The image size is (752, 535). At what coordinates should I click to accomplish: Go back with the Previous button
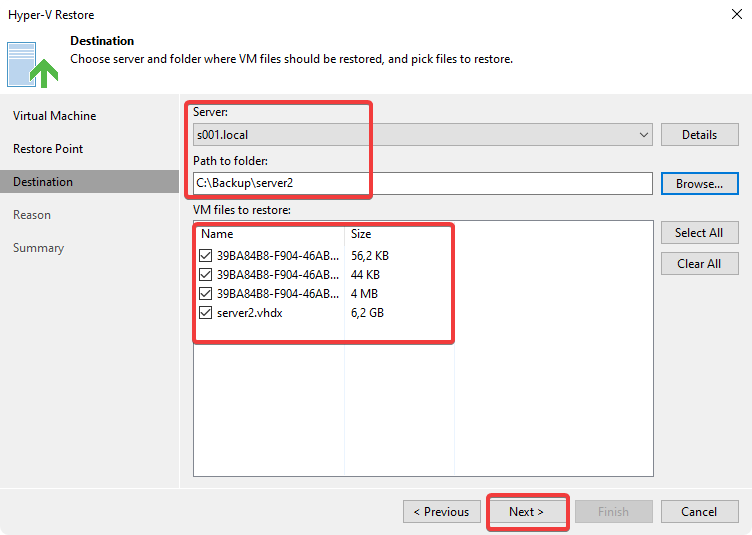pyautogui.click(x=441, y=512)
